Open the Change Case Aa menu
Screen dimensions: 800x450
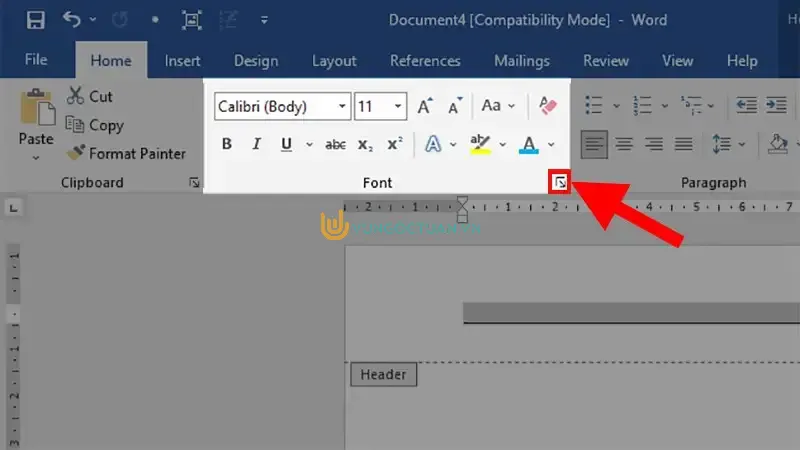click(498, 106)
